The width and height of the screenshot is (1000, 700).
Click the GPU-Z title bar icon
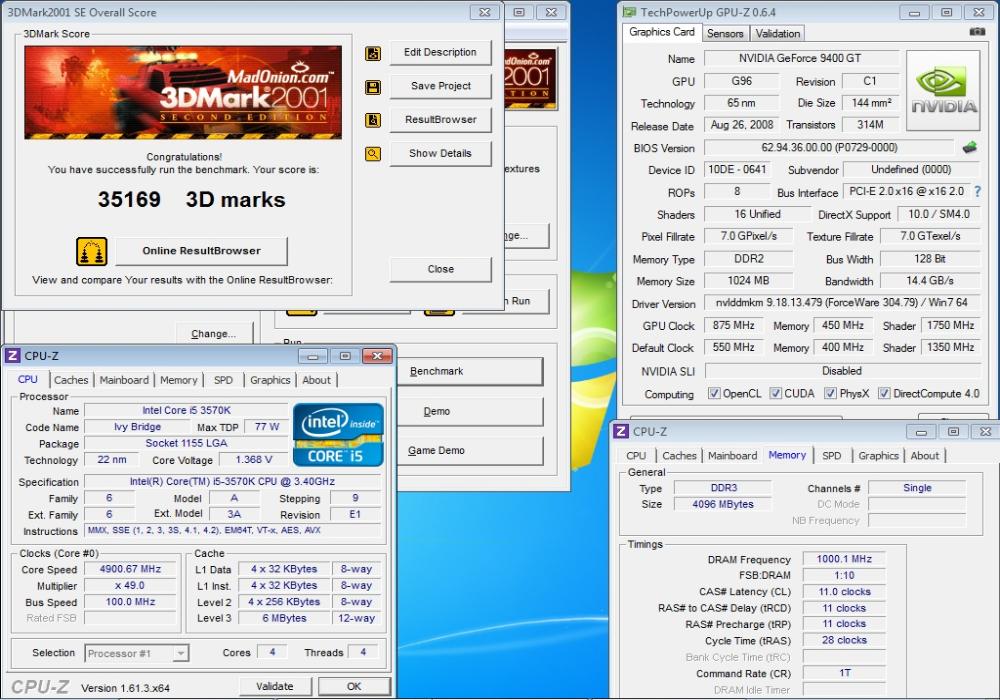[629, 12]
